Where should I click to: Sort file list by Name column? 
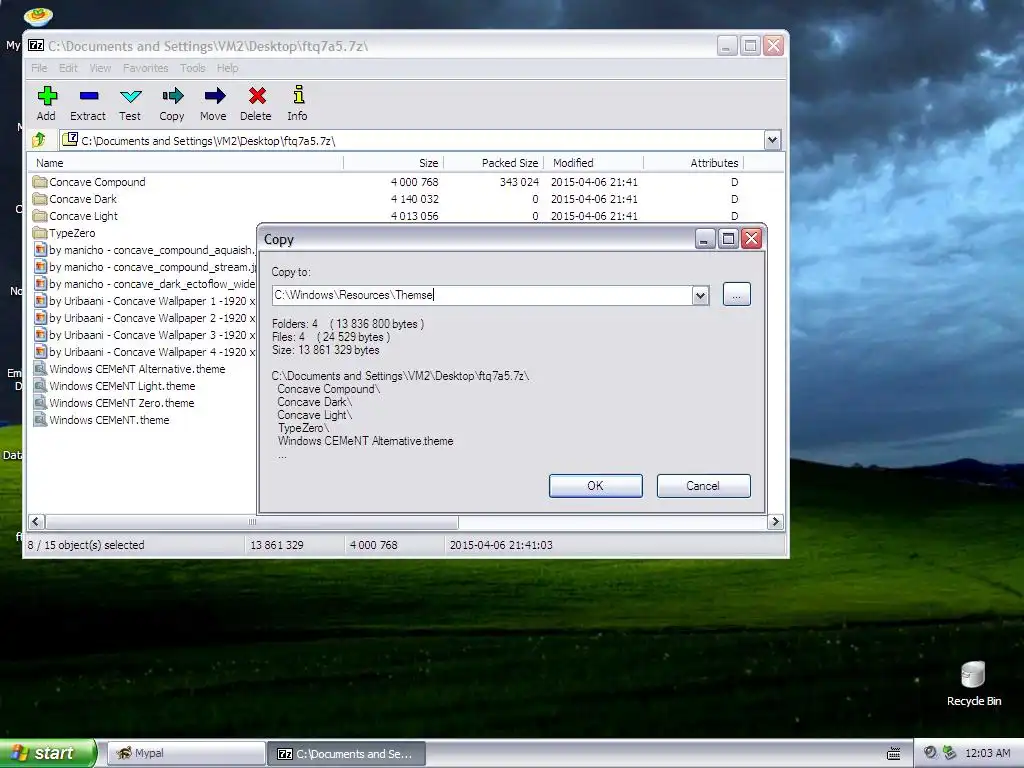(x=185, y=163)
